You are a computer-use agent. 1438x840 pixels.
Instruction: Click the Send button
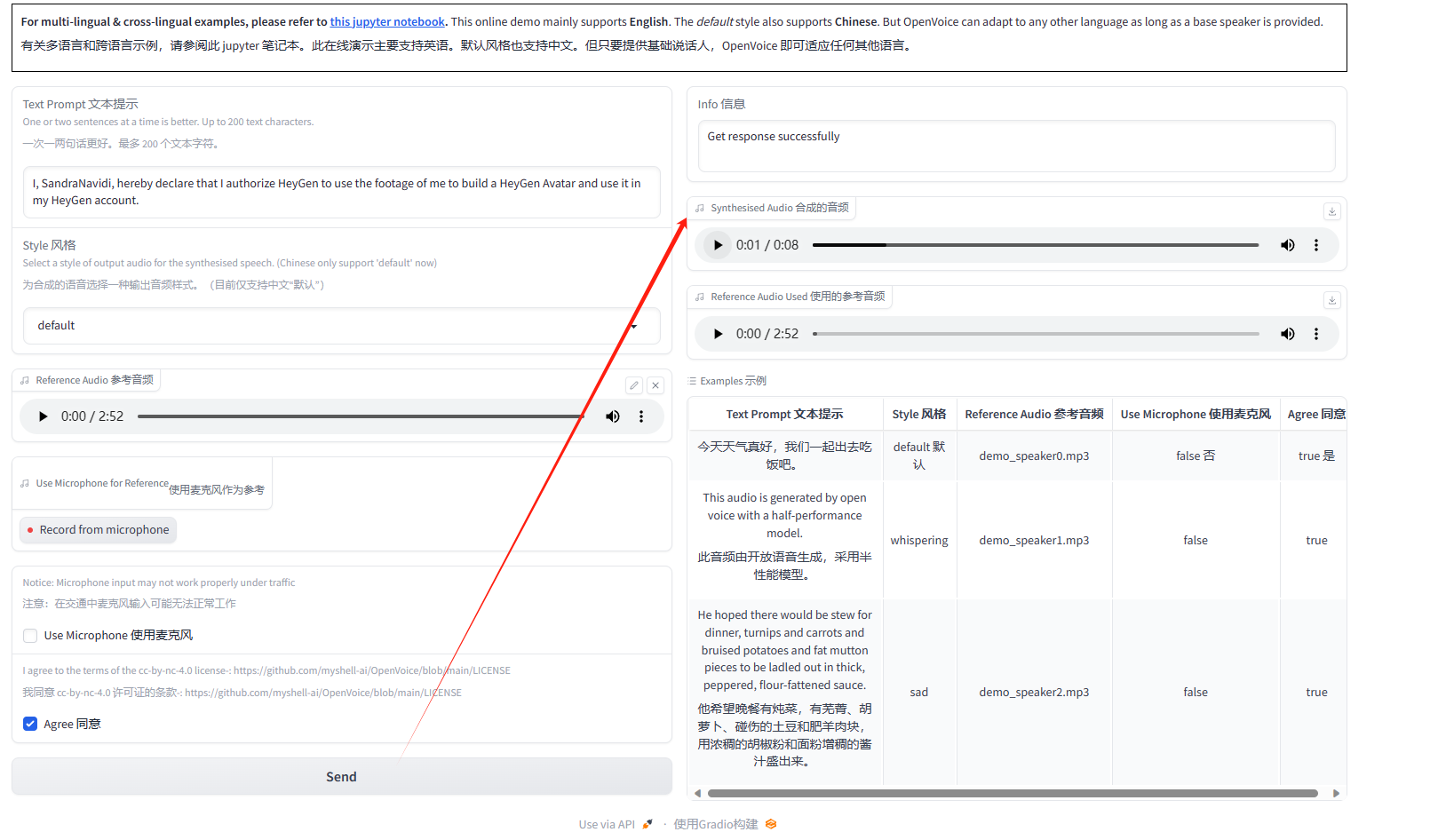click(341, 777)
